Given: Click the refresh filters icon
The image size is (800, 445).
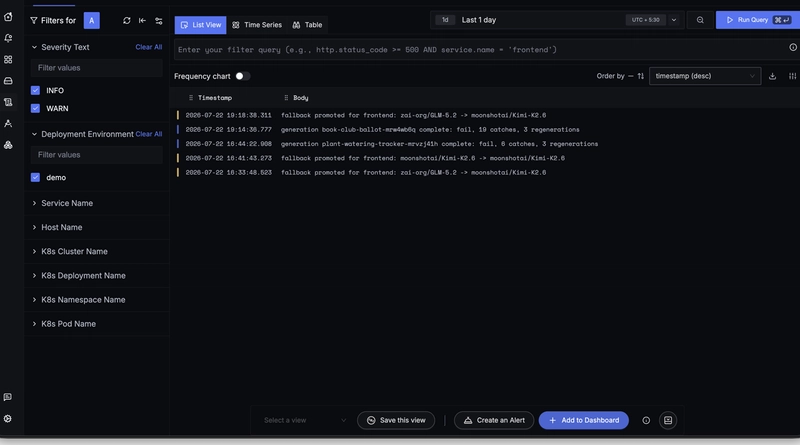Looking at the screenshot, I should pyautogui.click(x=127, y=20).
